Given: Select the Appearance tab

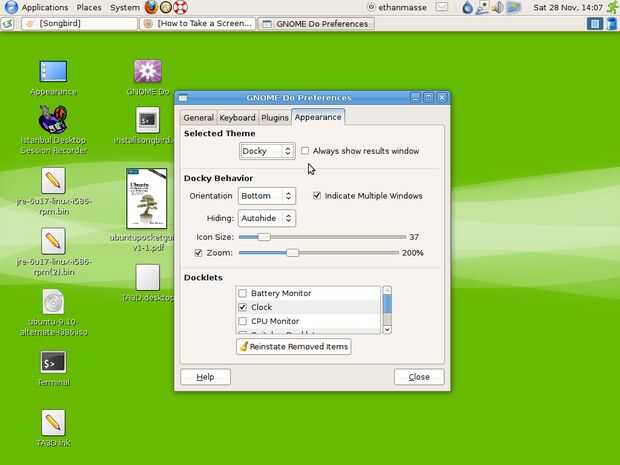Looking at the screenshot, I should [318, 117].
